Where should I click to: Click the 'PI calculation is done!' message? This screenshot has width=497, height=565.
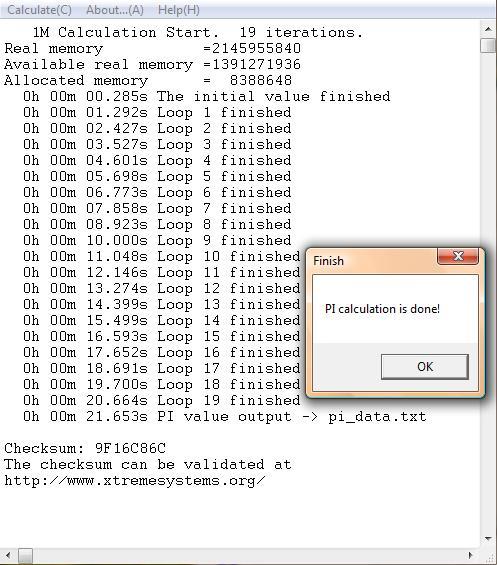[x=382, y=309]
